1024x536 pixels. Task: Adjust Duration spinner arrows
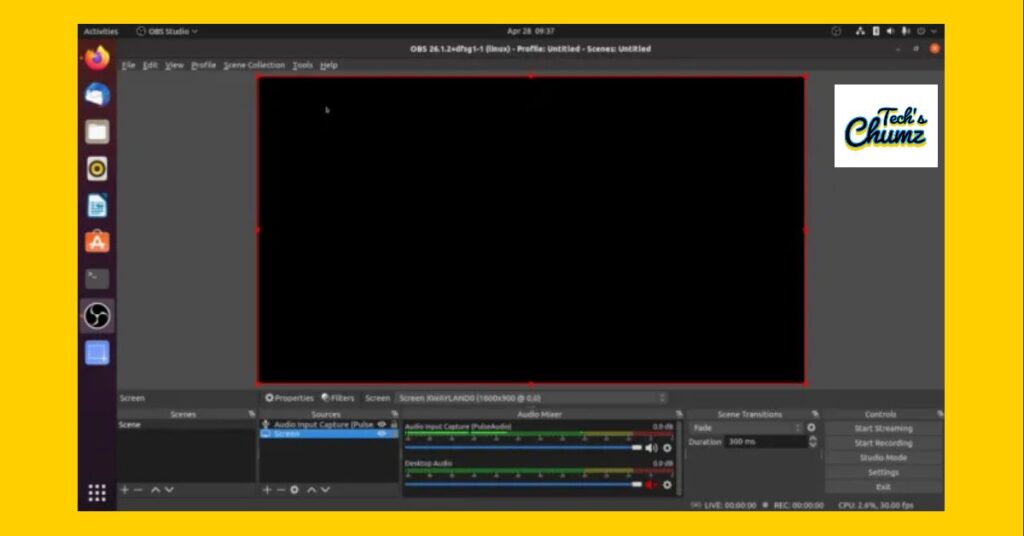pos(812,442)
